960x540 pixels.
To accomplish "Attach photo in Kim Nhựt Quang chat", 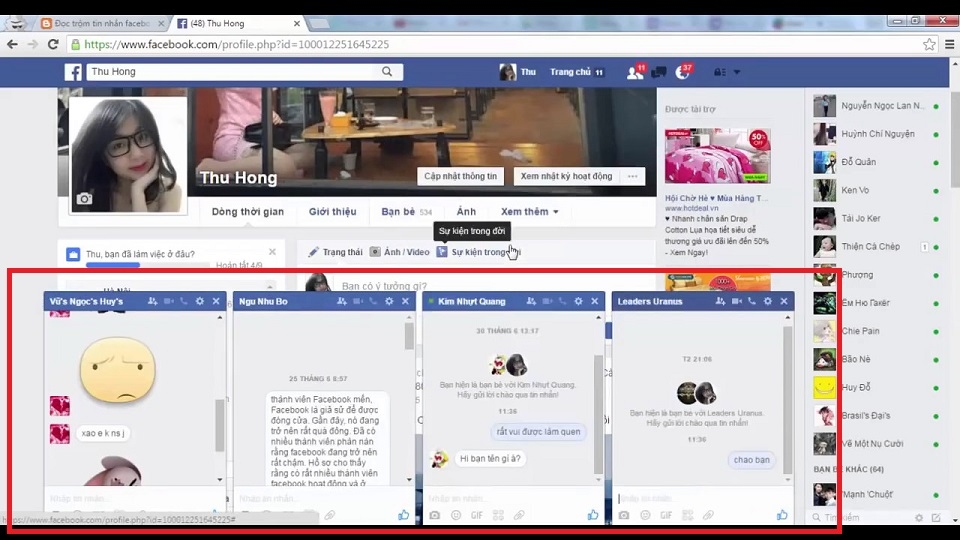I will coord(435,516).
